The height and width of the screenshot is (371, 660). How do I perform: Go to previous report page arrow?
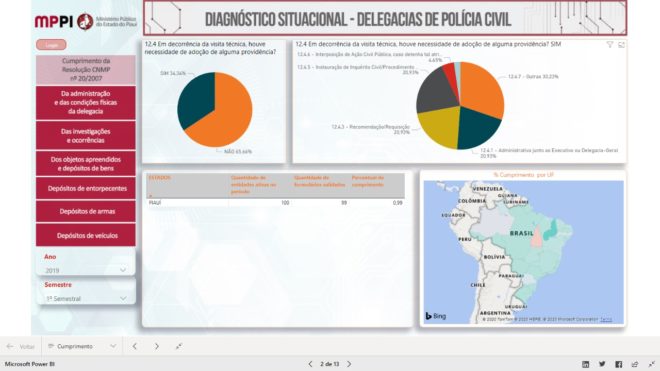pyautogui.click(x=310, y=364)
